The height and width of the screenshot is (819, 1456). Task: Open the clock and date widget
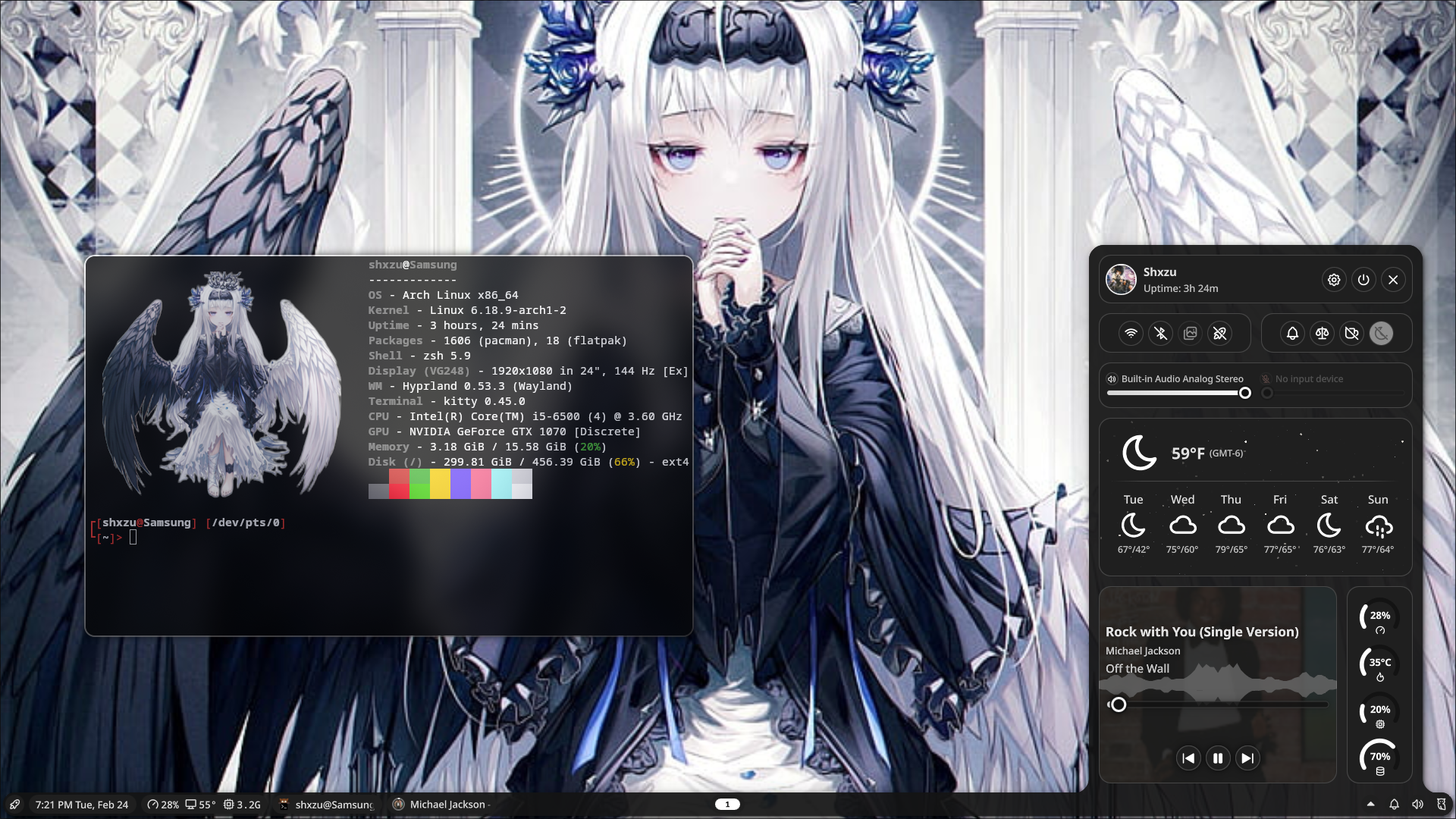click(x=82, y=805)
